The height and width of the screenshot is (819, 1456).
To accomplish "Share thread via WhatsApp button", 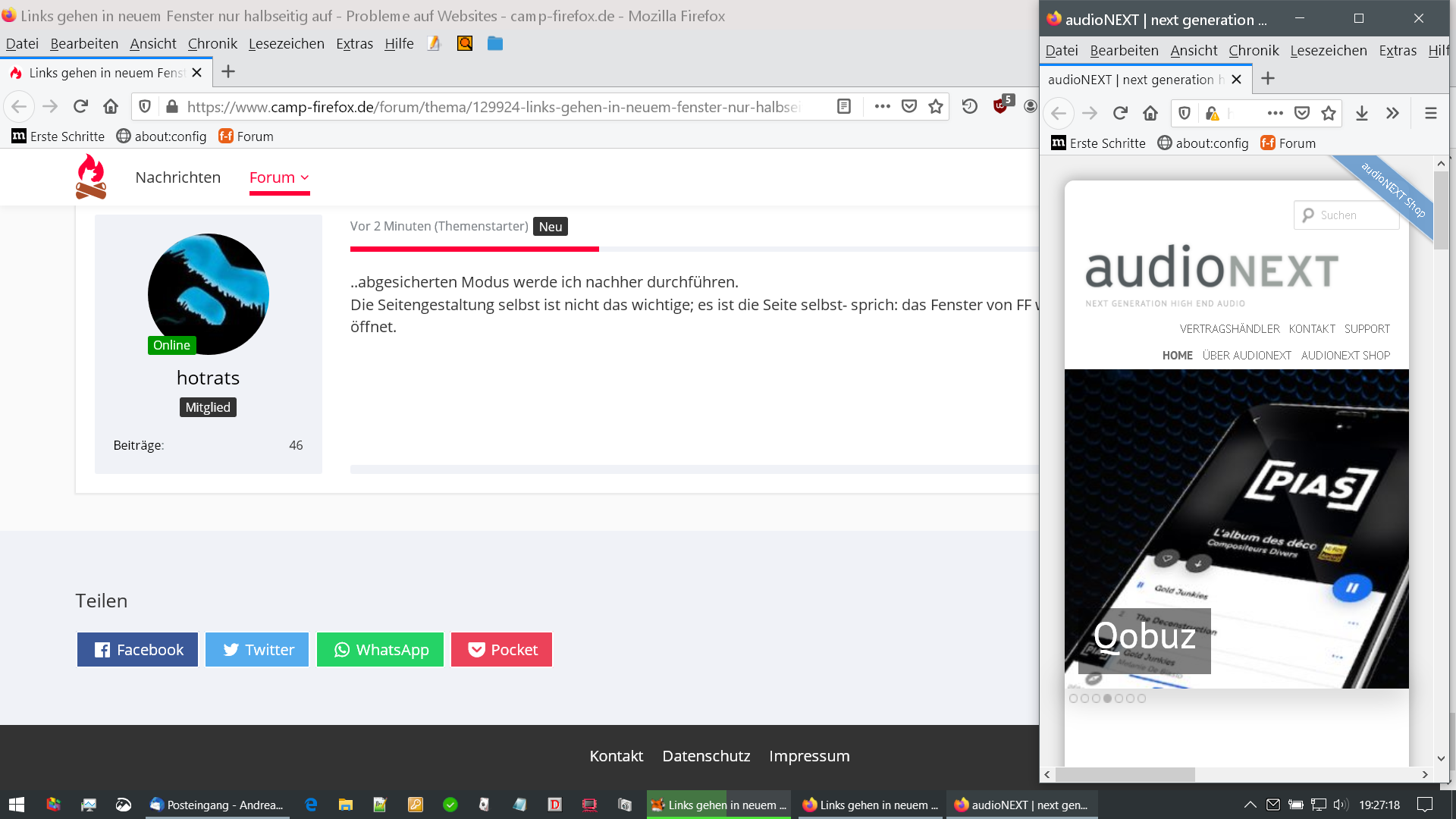I will pyautogui.click(x=380, y=650).
